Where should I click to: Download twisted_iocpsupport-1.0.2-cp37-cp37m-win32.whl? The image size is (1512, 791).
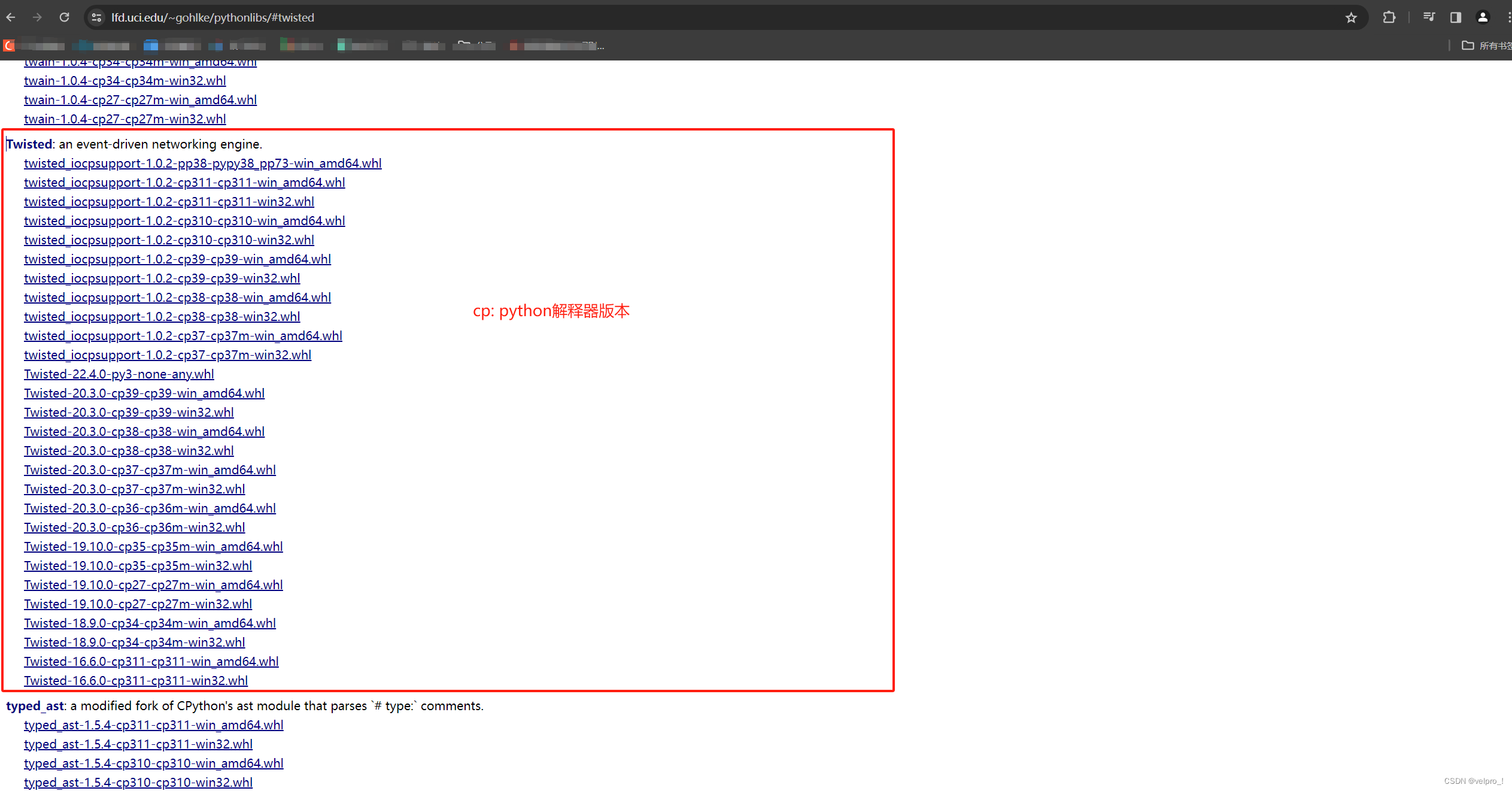tap(168, 354)
